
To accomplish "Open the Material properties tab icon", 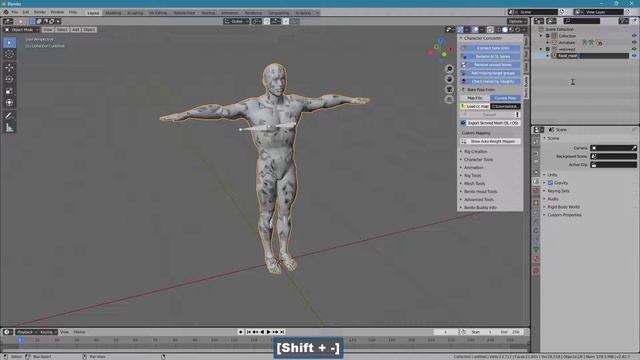I will click(536, 259).
